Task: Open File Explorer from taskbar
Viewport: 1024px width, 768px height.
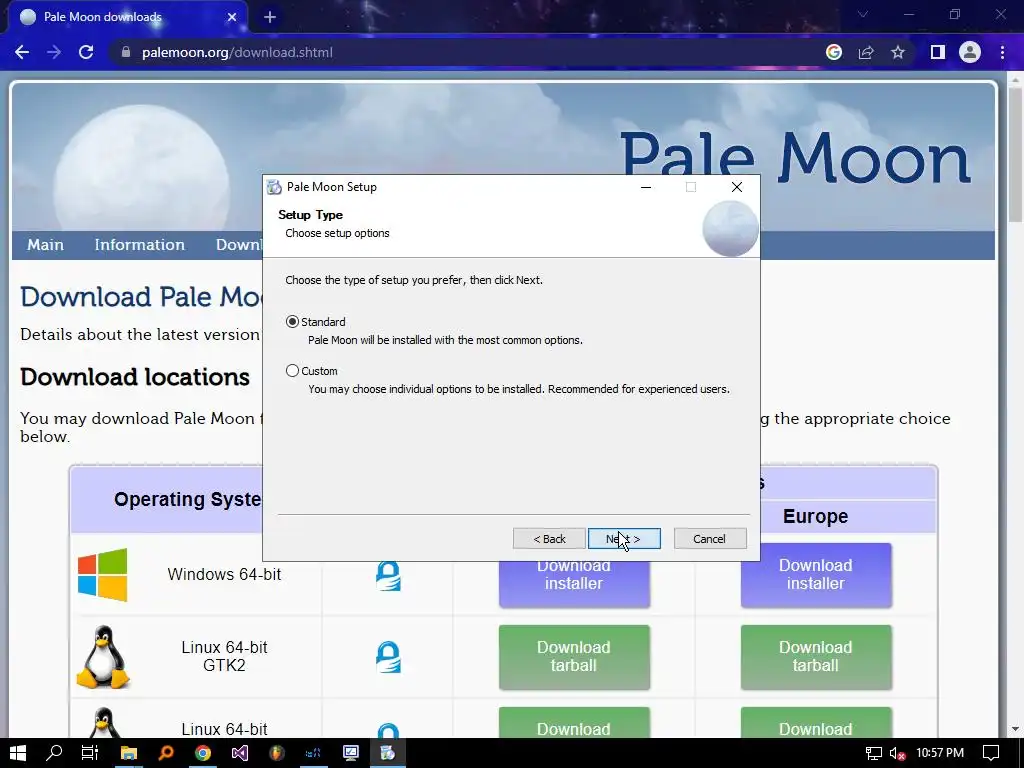Action: (x=129, y=753)
